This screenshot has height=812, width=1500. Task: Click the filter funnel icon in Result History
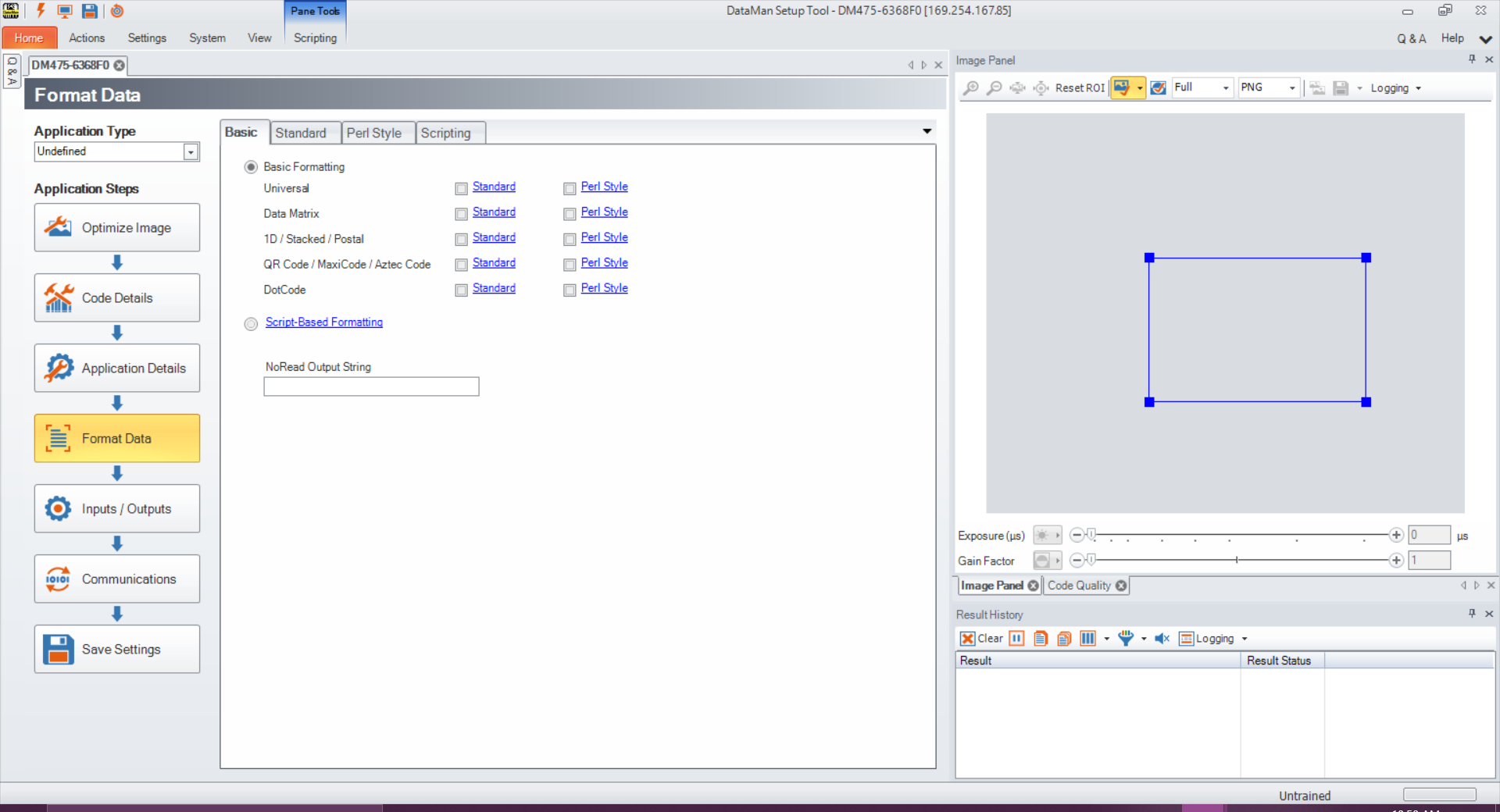1126,639
